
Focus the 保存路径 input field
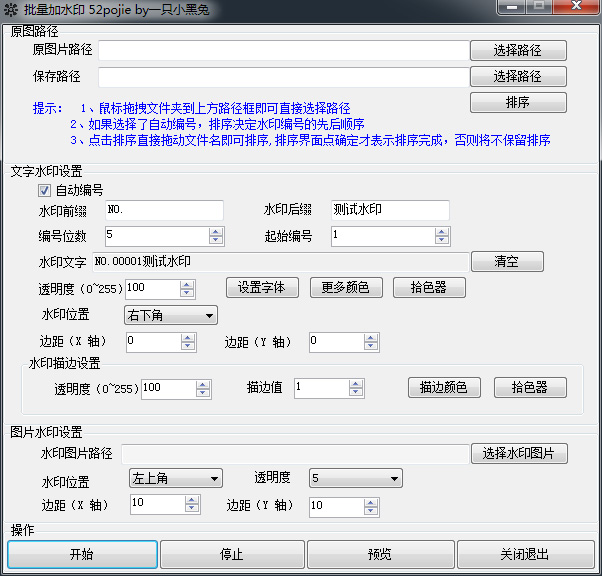point(284,76)
